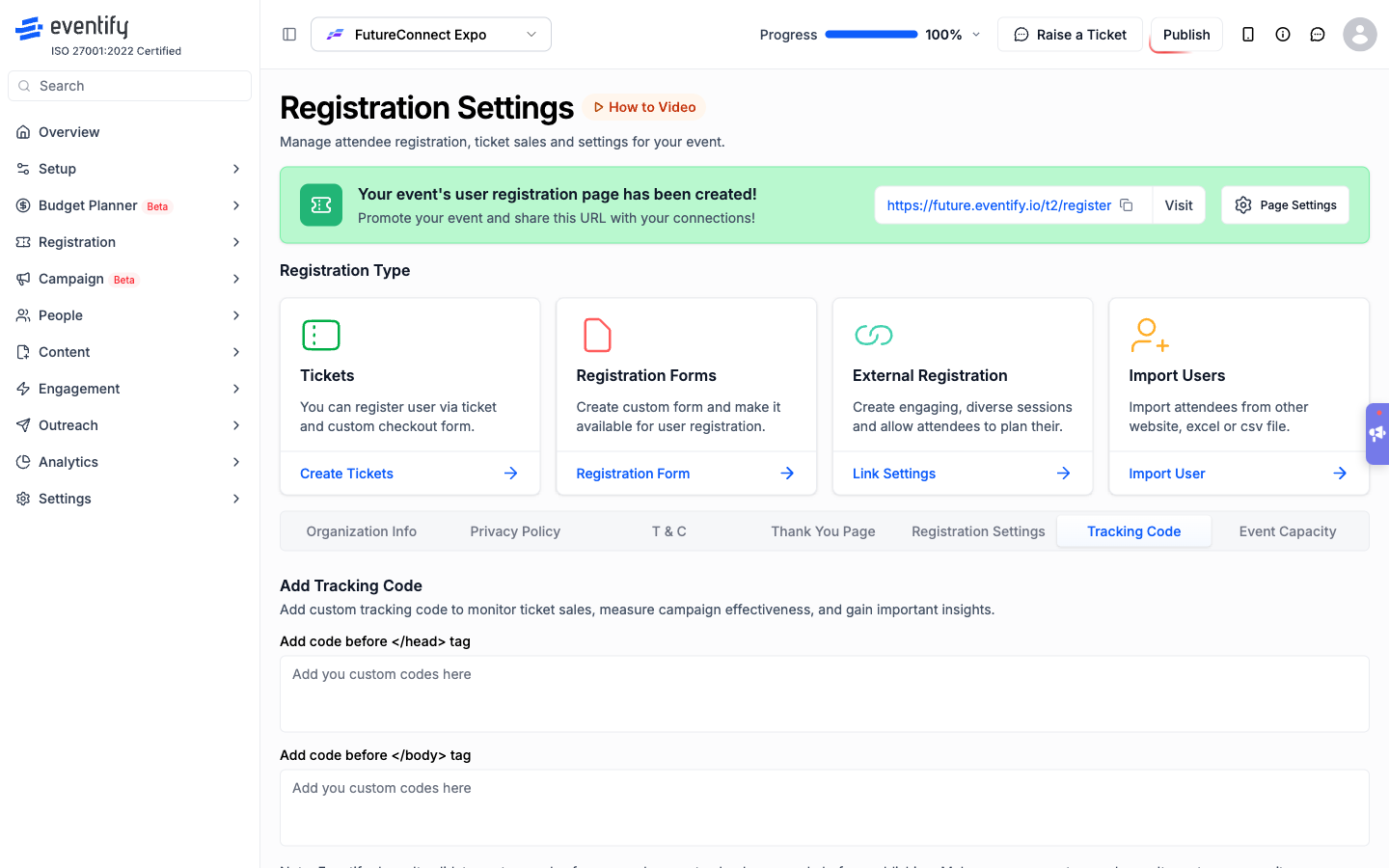Open the Registration Settings tab
Image resolution: width=1389 pixels, height=868 pixels.
pos(978,531)
